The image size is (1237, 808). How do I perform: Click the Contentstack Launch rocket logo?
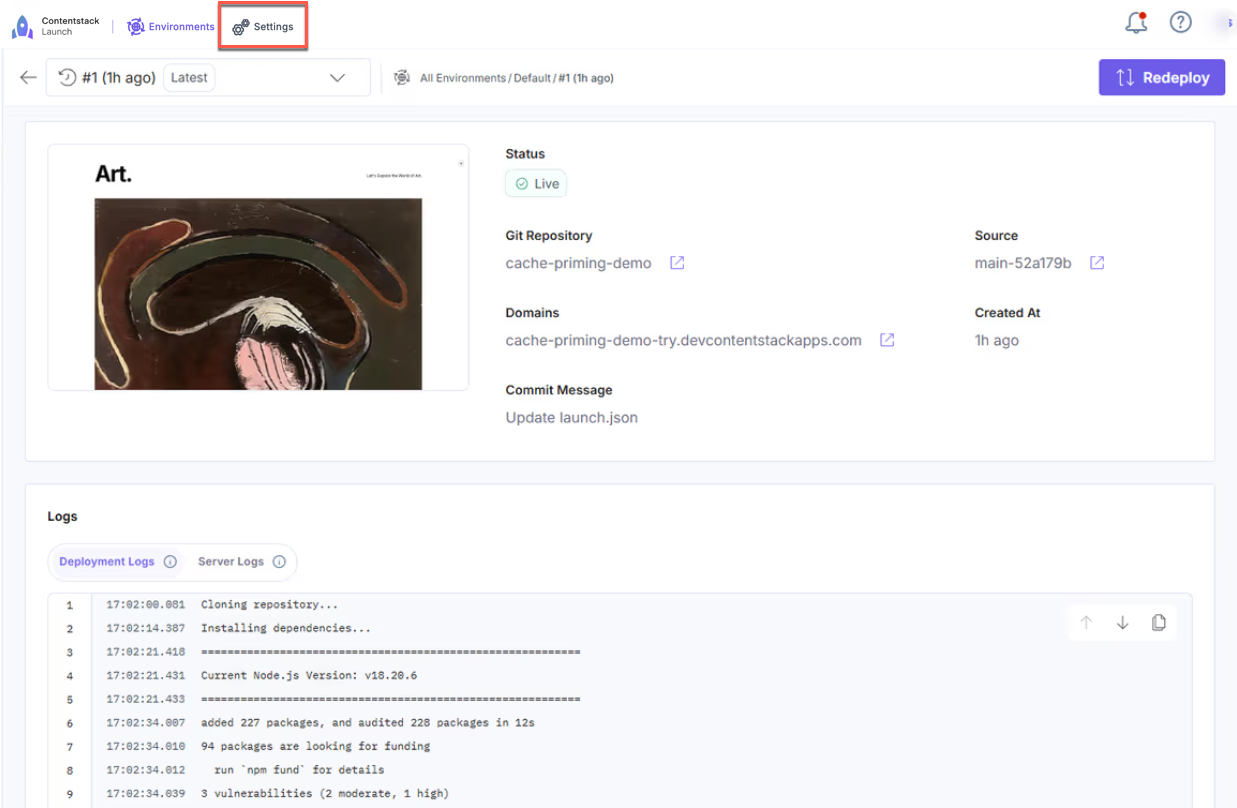pos(22,23)
